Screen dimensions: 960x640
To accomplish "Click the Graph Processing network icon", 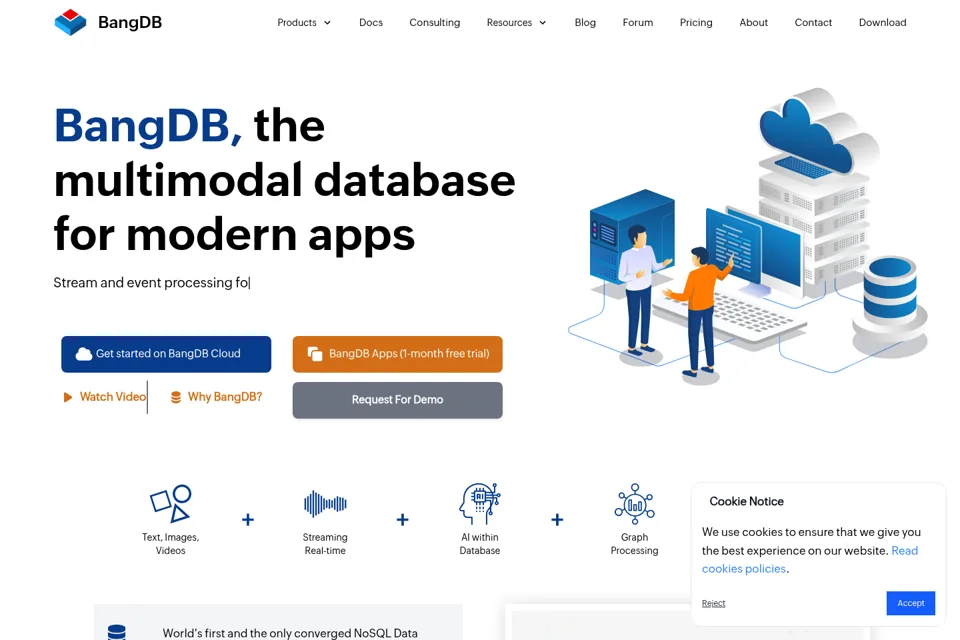I will tap(634, 504).
